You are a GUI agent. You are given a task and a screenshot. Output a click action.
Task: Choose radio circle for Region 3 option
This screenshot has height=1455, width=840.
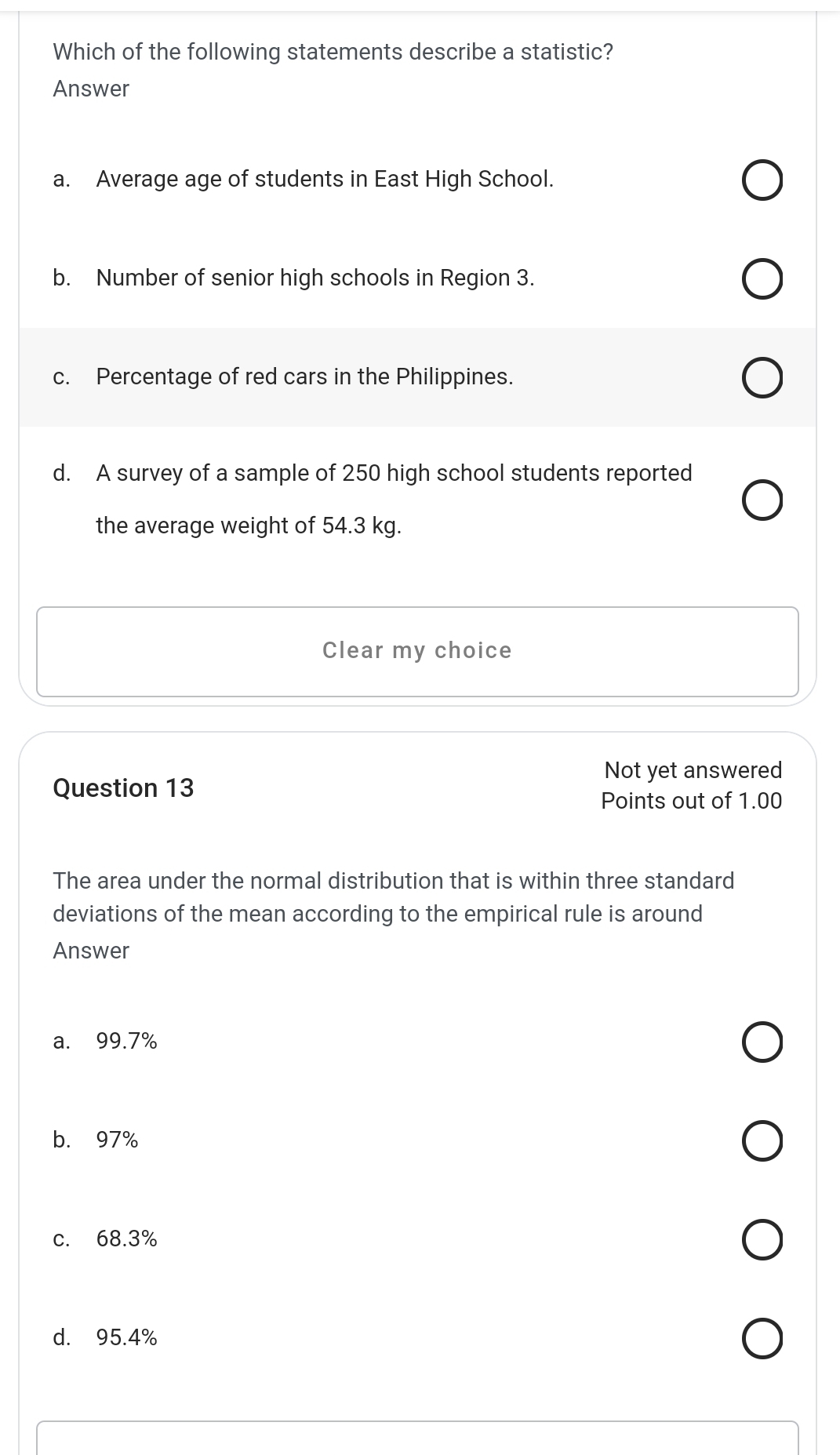point(761,280)
